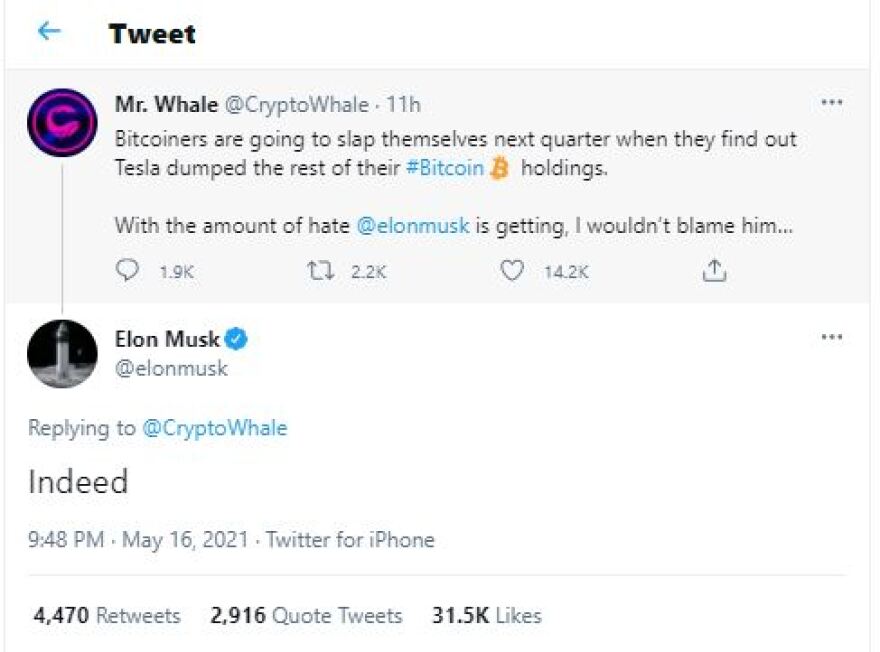Click the verified badge next to Elon Musk

click(x=236, y=338)
